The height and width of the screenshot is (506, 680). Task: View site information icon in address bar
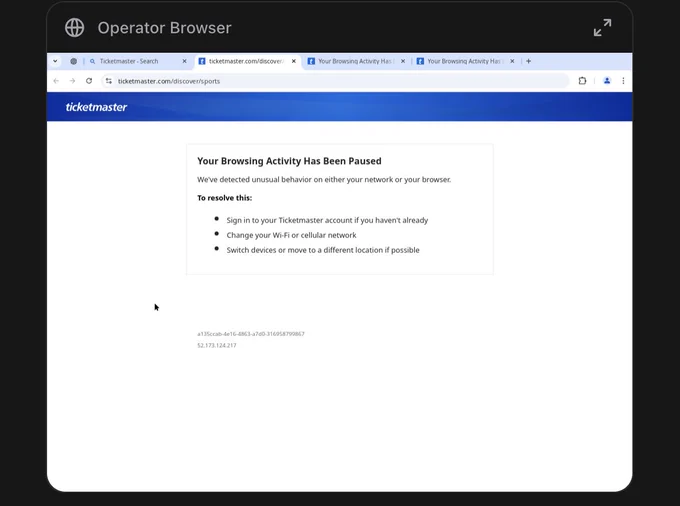(x=109, y=81)
